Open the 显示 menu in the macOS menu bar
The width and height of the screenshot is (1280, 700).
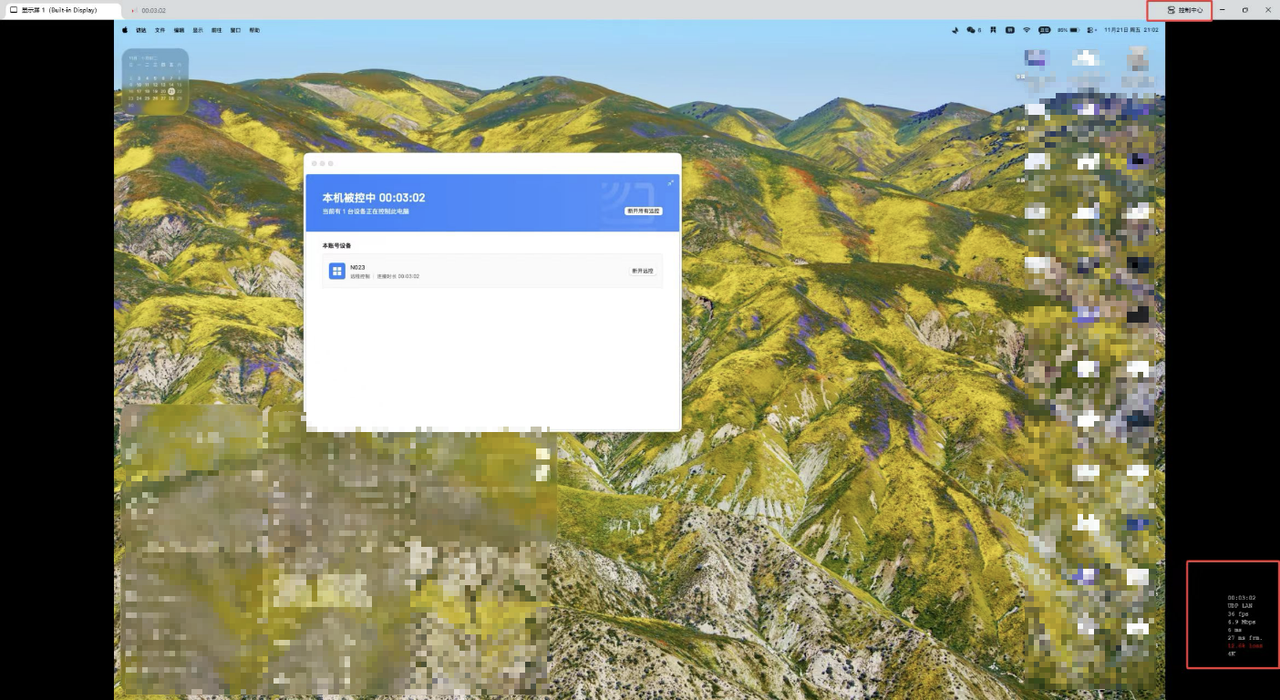(x=198, y=30)
